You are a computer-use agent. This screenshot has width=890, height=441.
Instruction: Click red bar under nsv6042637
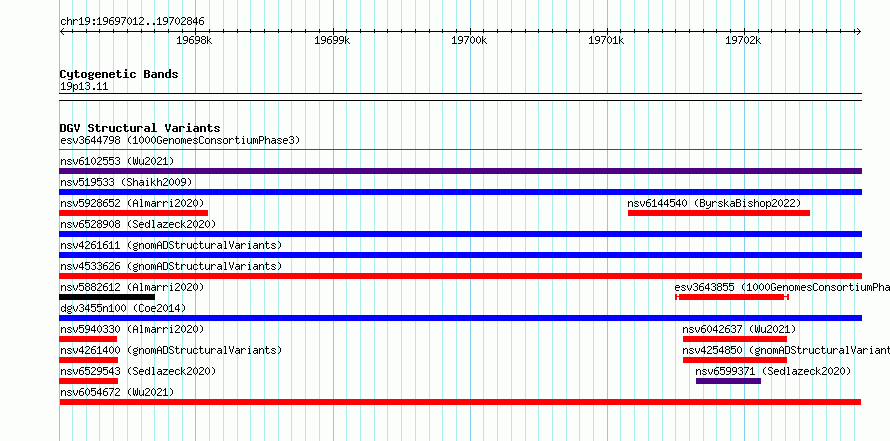click(734, 339)
